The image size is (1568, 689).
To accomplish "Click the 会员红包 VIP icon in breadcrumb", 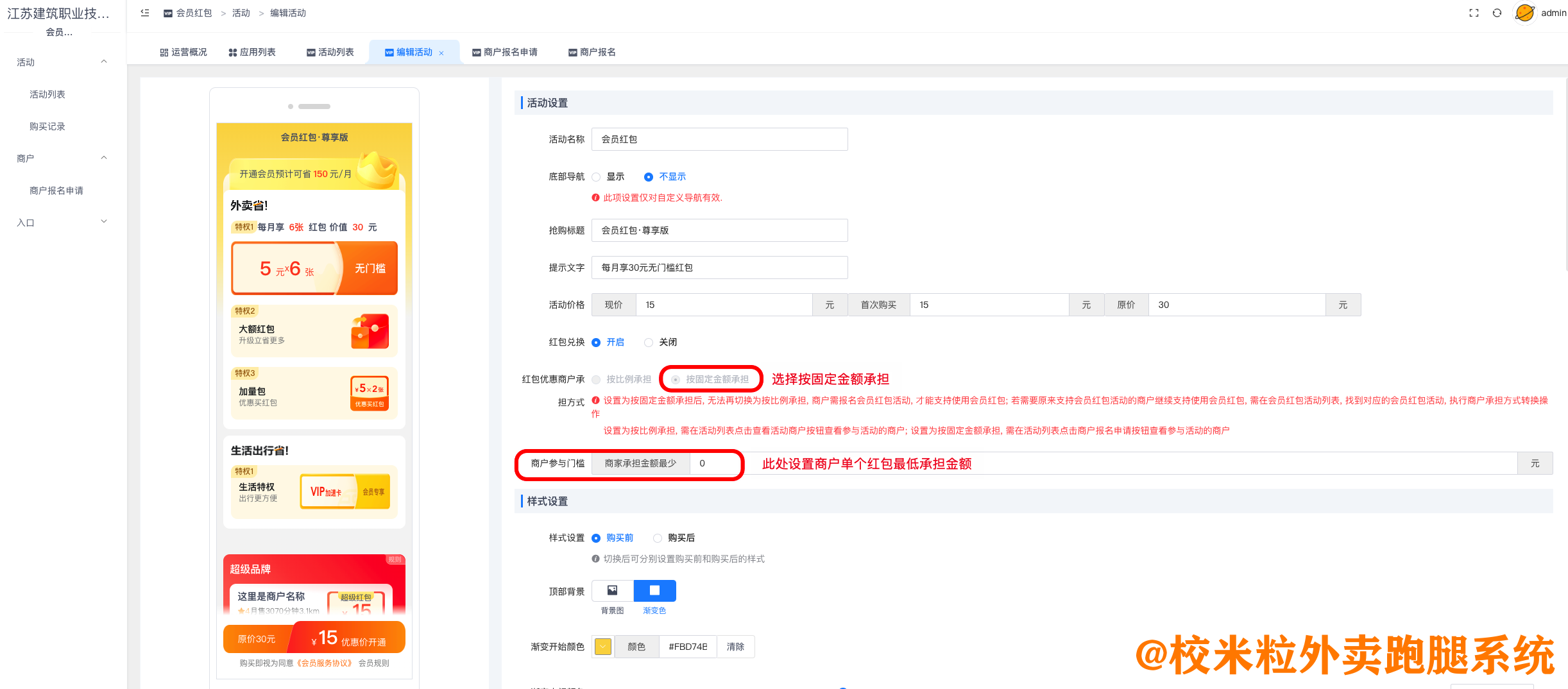I will click(x=167, y=12).
